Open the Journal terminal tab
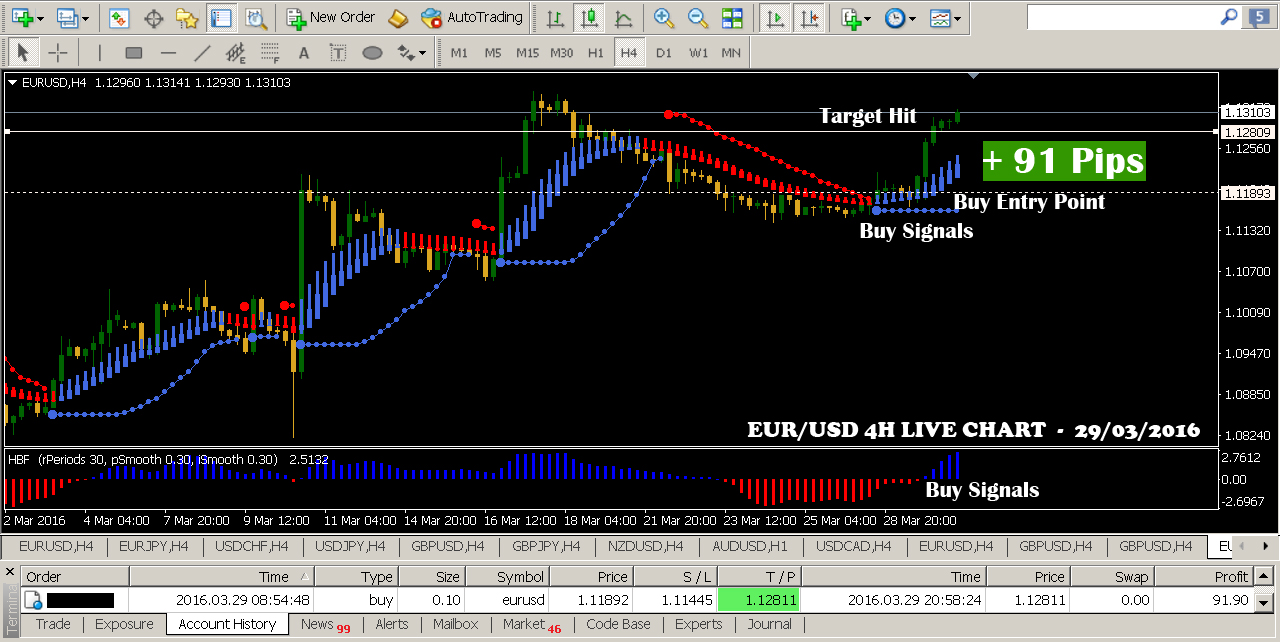The width and height of the screenshot is (1280, 642). coord(769,624)
